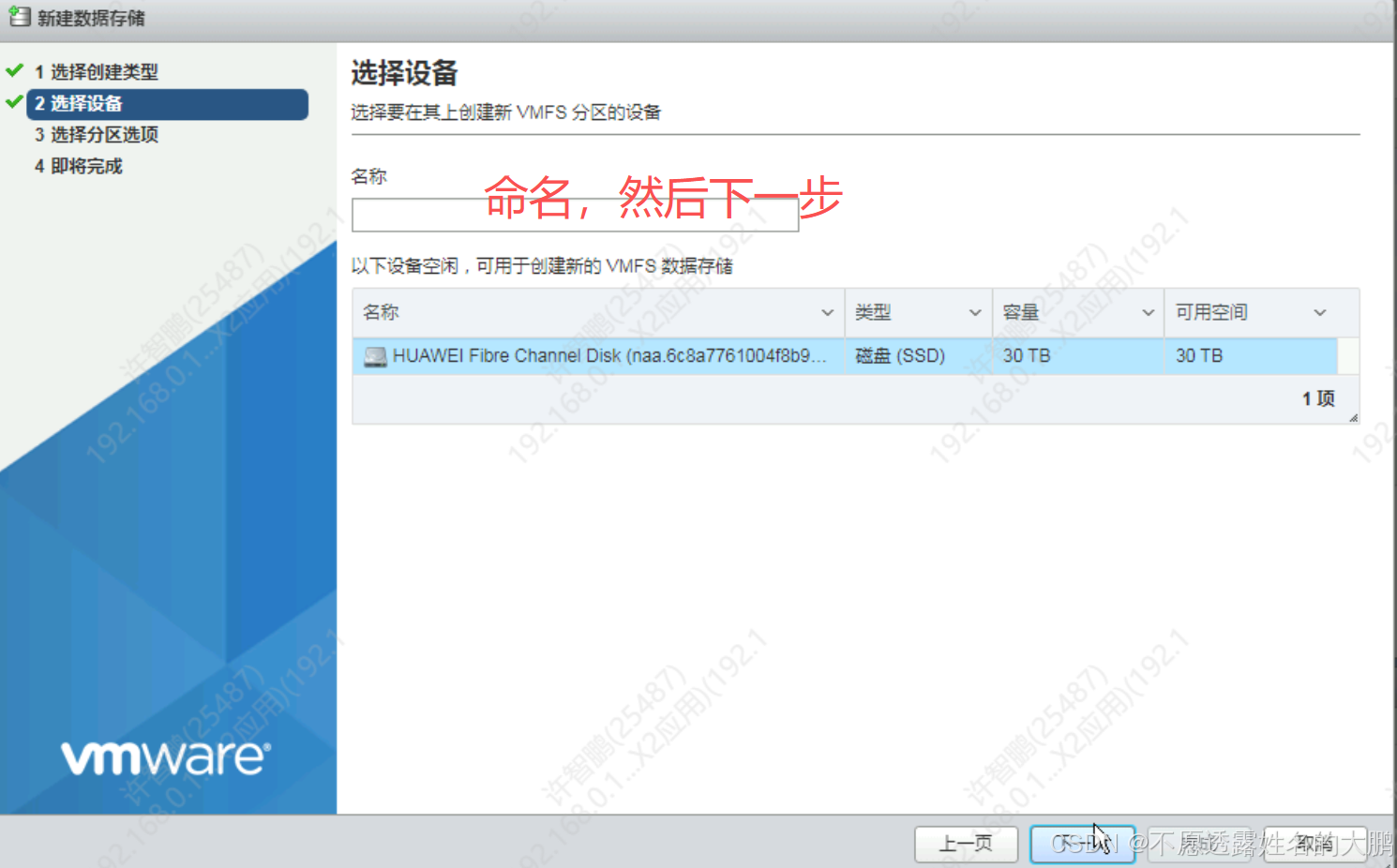Click the HUAWEI Fibre Channel Disk drive icon
The width and height of the screenshot is (1397, 868).
pyautogui.click(x=375, y=356)
